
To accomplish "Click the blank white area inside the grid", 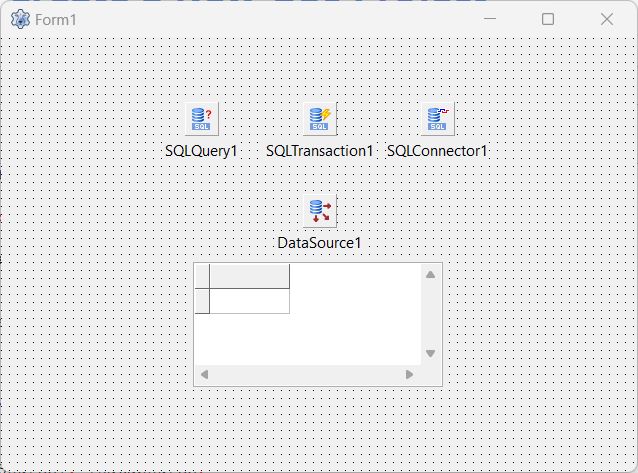I will point(350,330).
